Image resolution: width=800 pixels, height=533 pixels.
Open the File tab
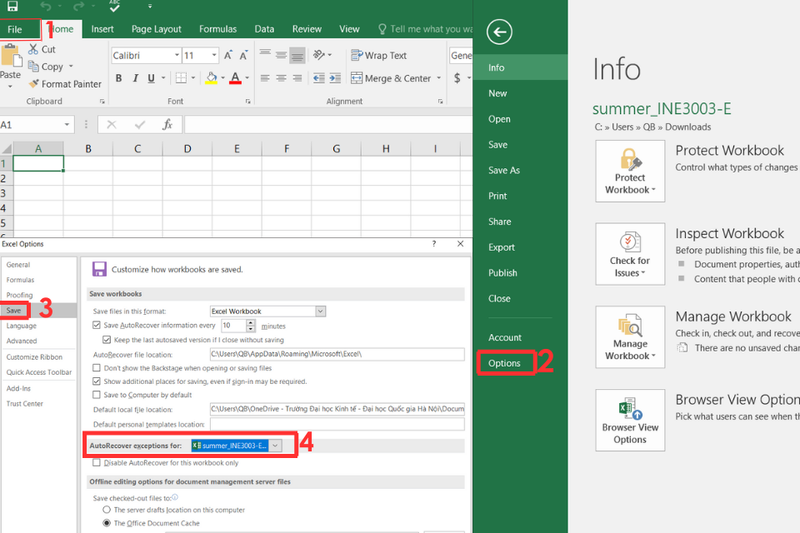pyautogui.click(x=15, y=29)
